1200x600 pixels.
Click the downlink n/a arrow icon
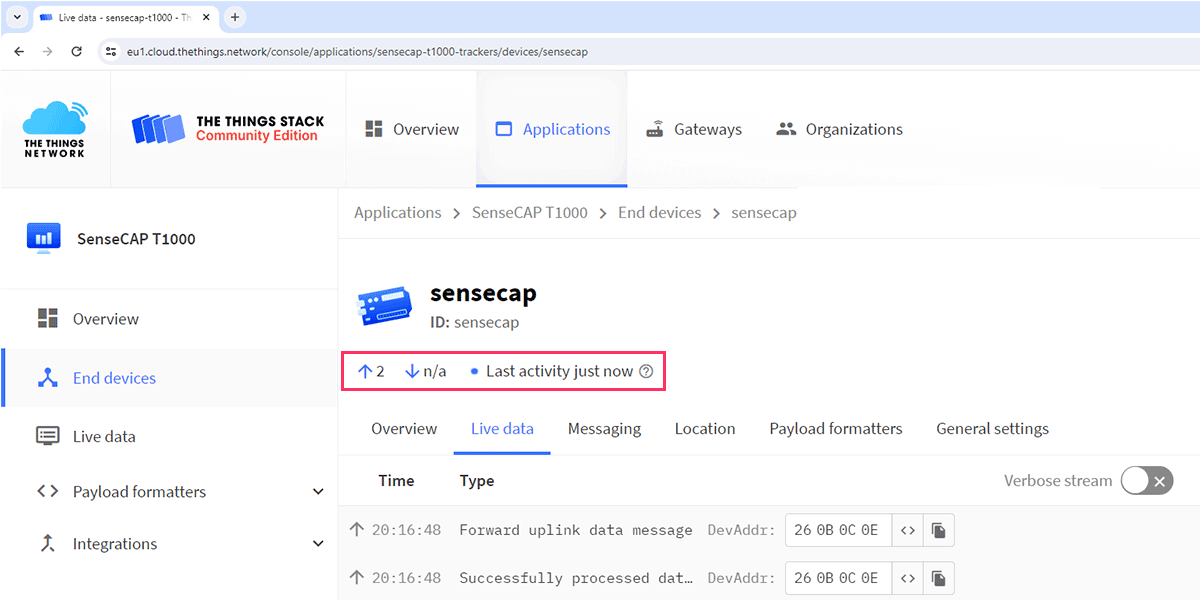click(412, 371)
